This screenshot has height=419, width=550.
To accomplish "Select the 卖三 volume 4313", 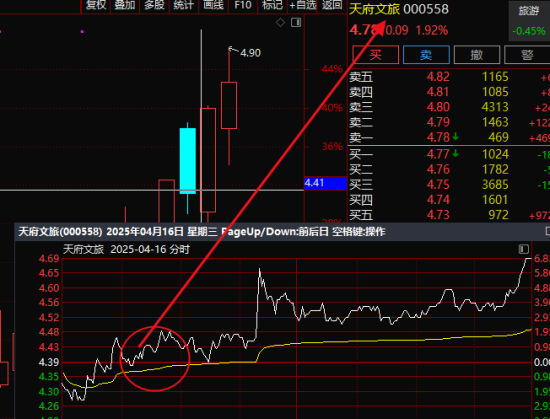I will pos(495,107).
